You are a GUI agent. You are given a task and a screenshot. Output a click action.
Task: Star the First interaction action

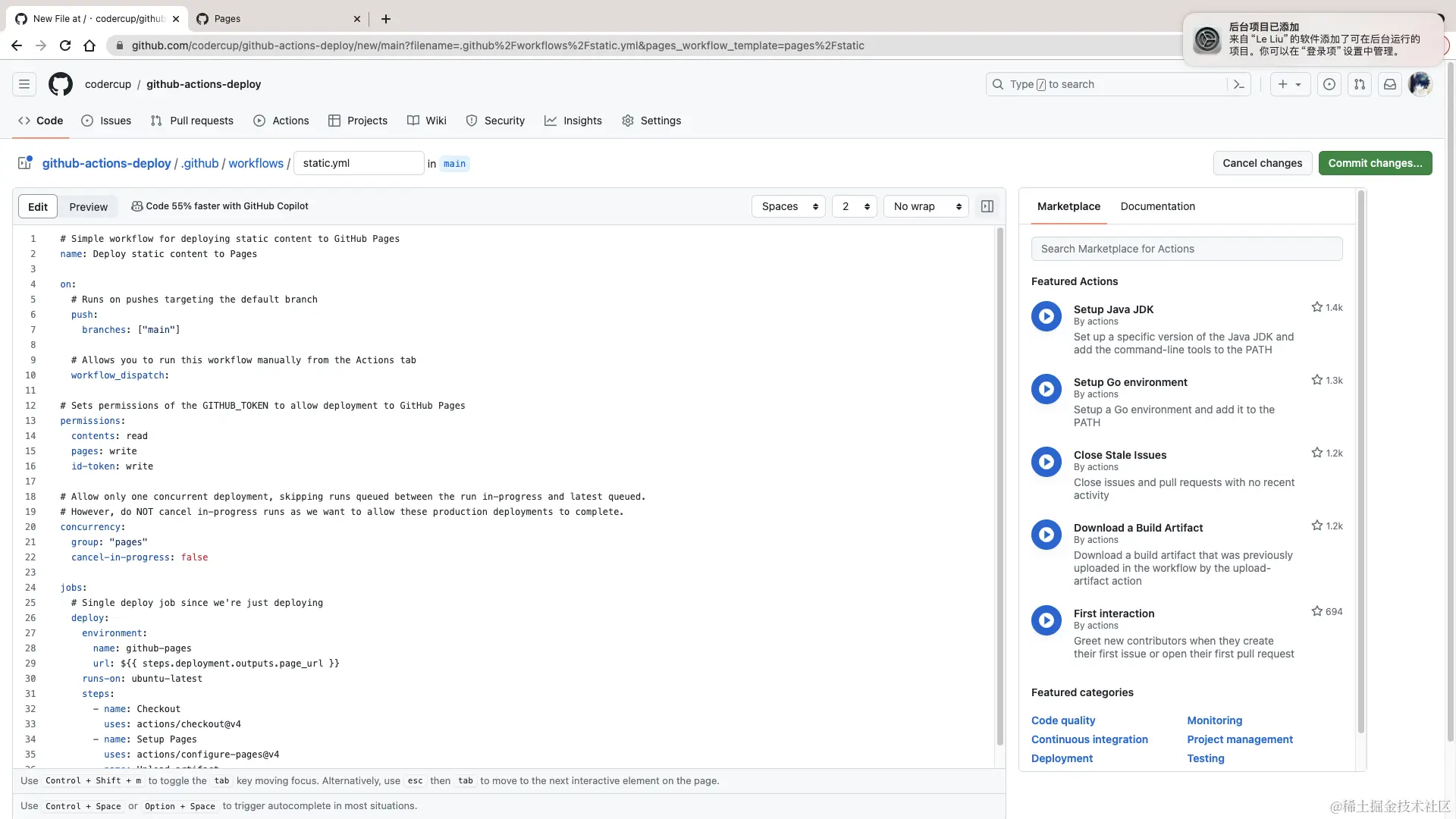[1317, 611]
